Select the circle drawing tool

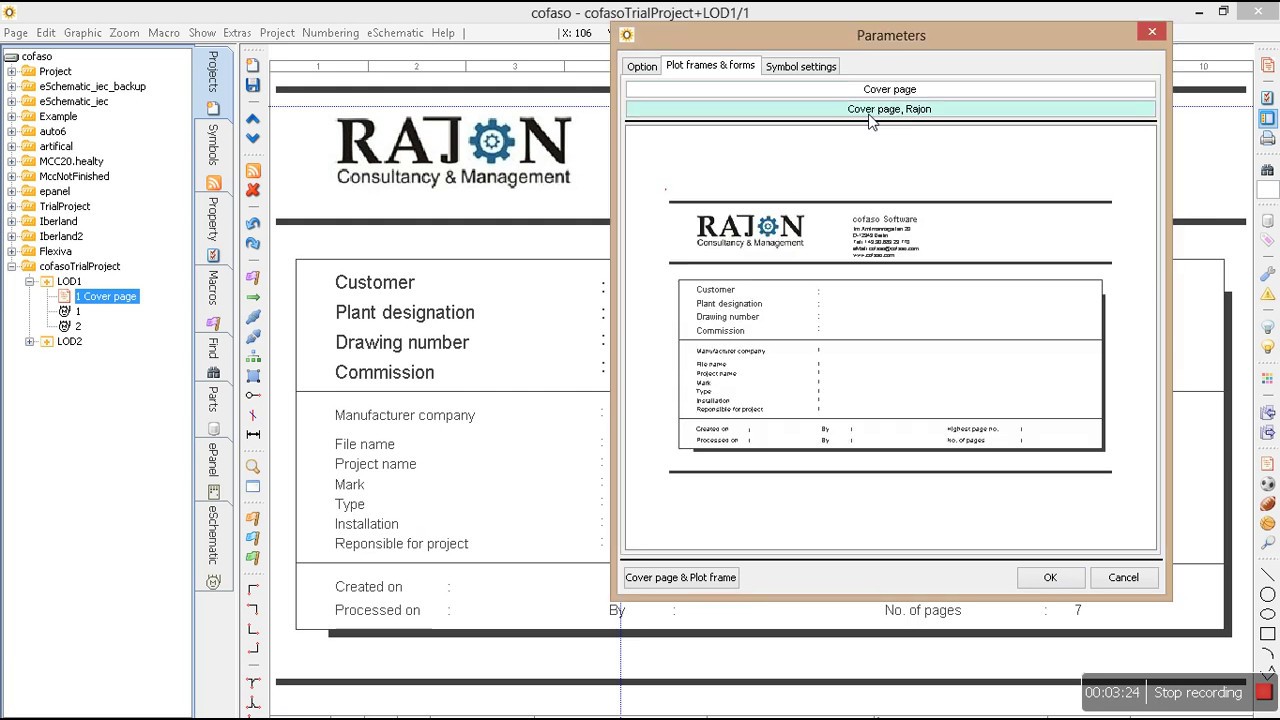point(1268,595)
